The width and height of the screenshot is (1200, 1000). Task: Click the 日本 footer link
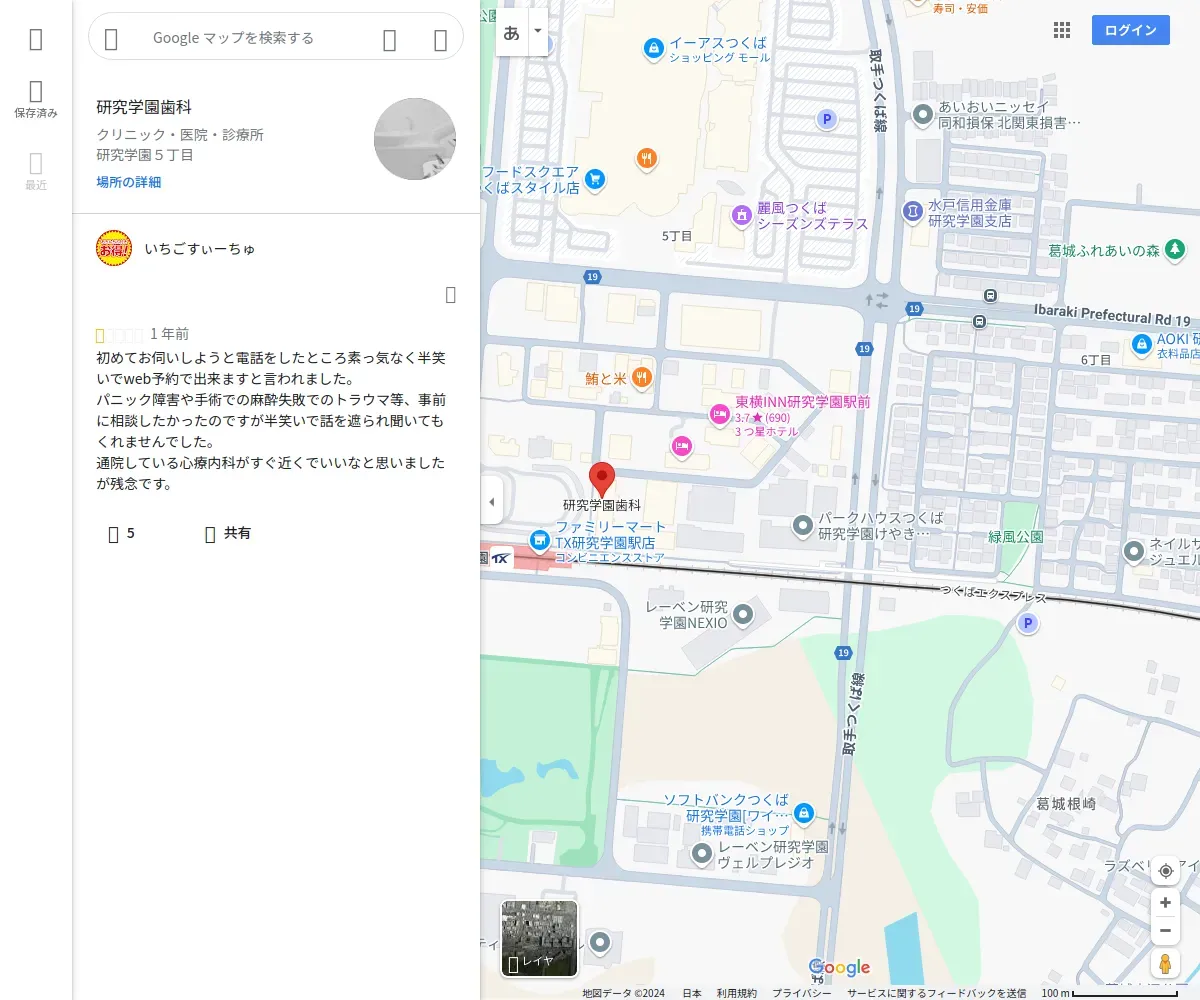692,993
